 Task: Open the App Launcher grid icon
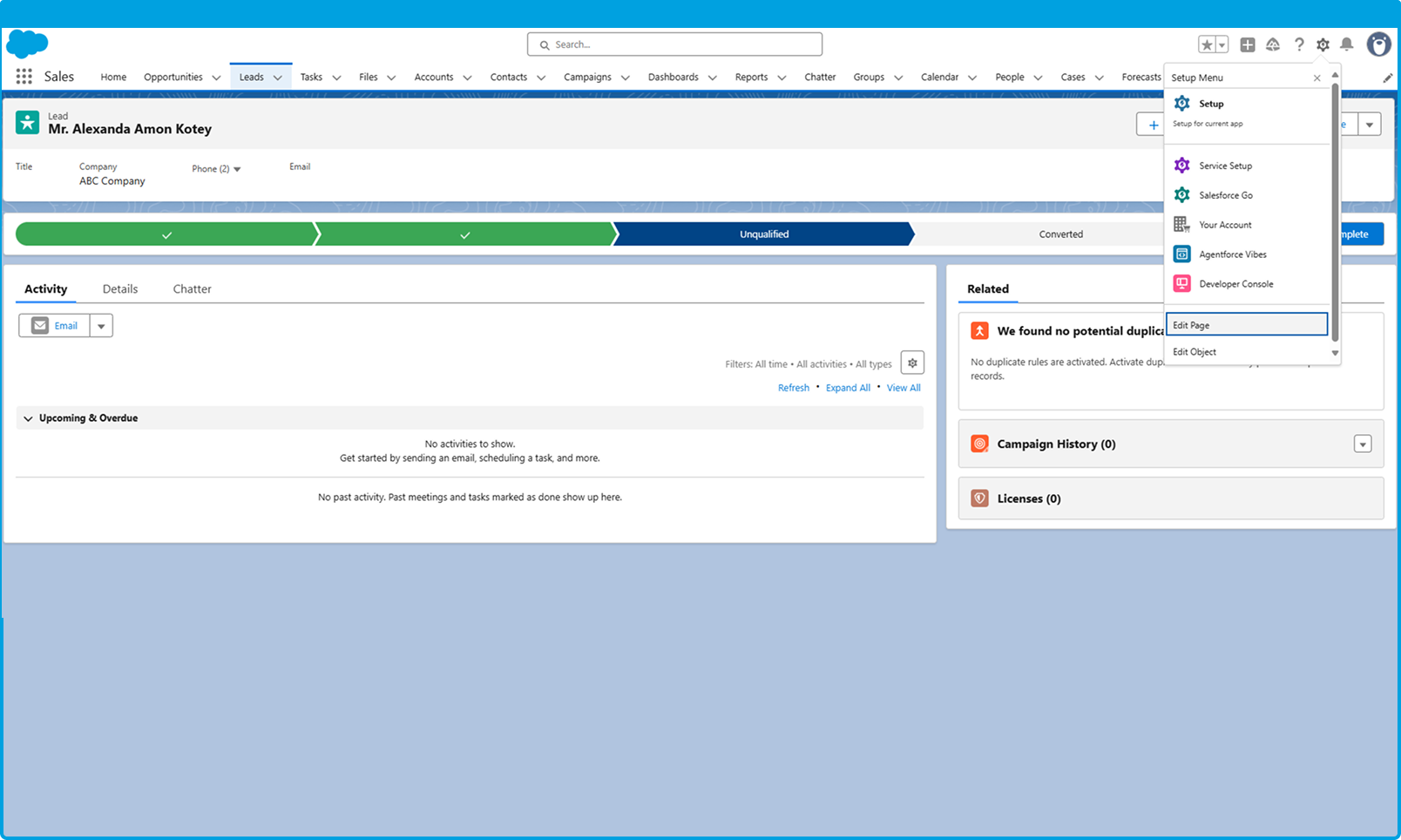click(x=24, y=77)
